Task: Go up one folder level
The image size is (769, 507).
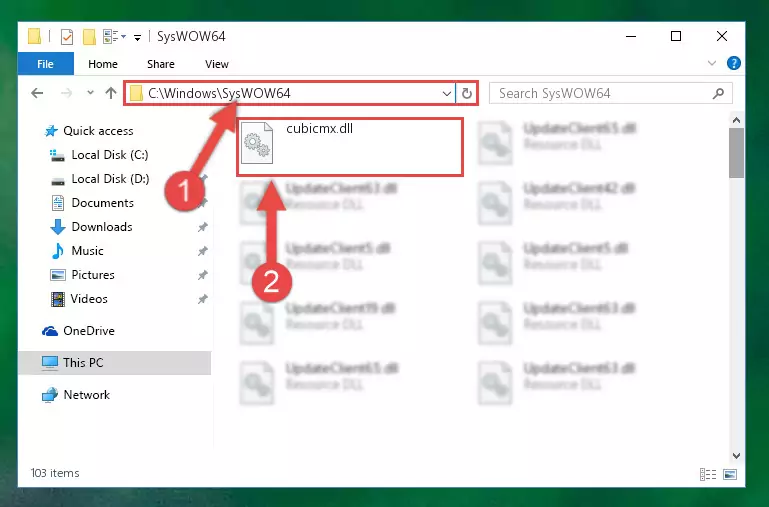Action: [111, 93]
